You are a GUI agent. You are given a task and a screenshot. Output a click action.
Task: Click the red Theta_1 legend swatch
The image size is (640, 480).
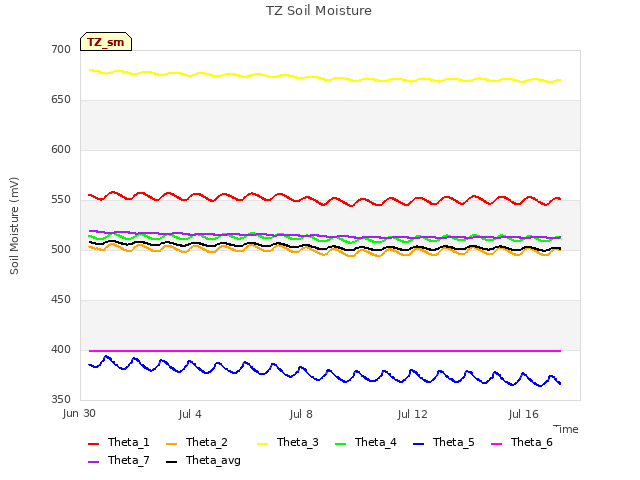93,444
